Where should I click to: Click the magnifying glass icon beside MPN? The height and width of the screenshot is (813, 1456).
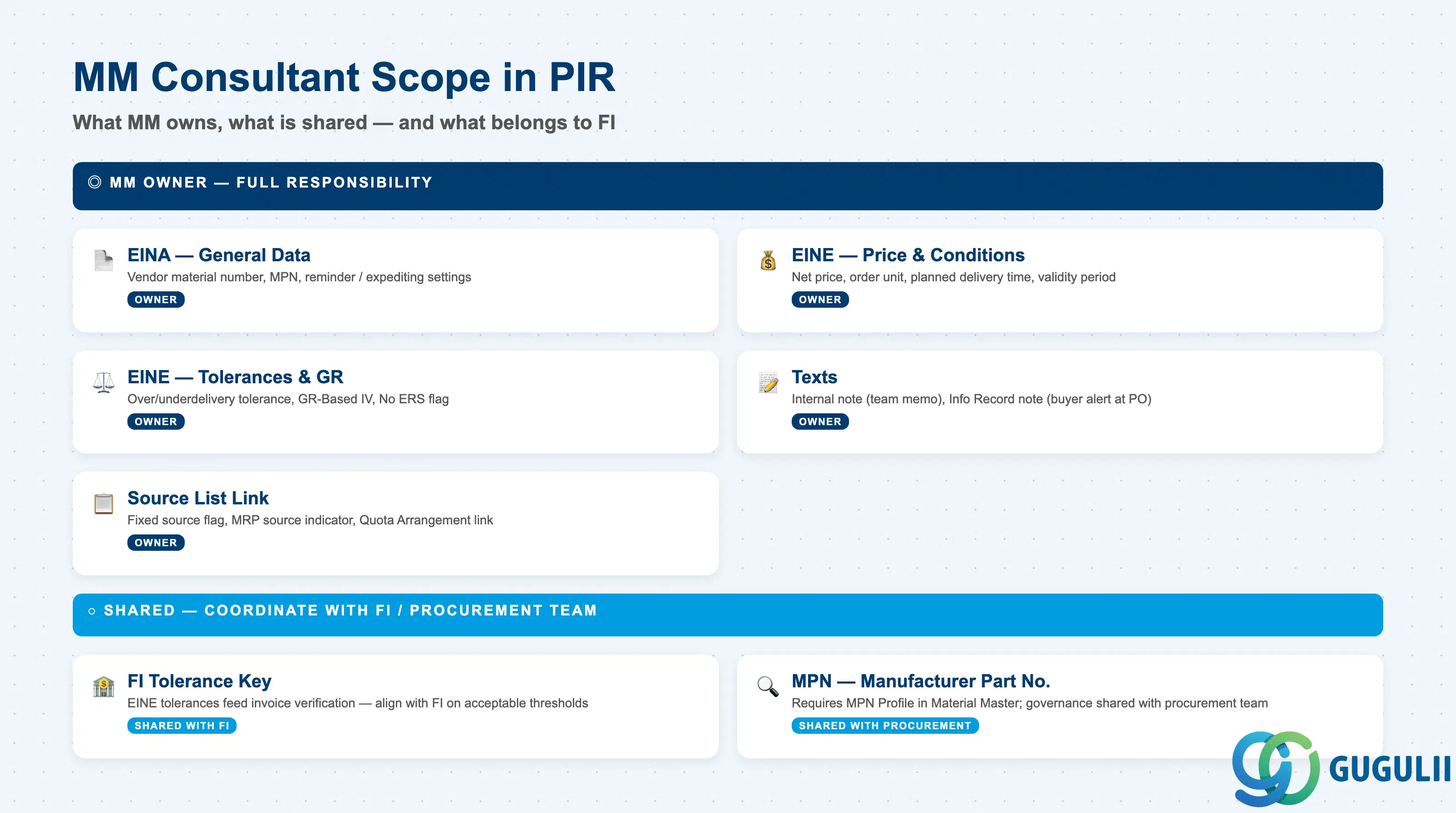point(768,686)
